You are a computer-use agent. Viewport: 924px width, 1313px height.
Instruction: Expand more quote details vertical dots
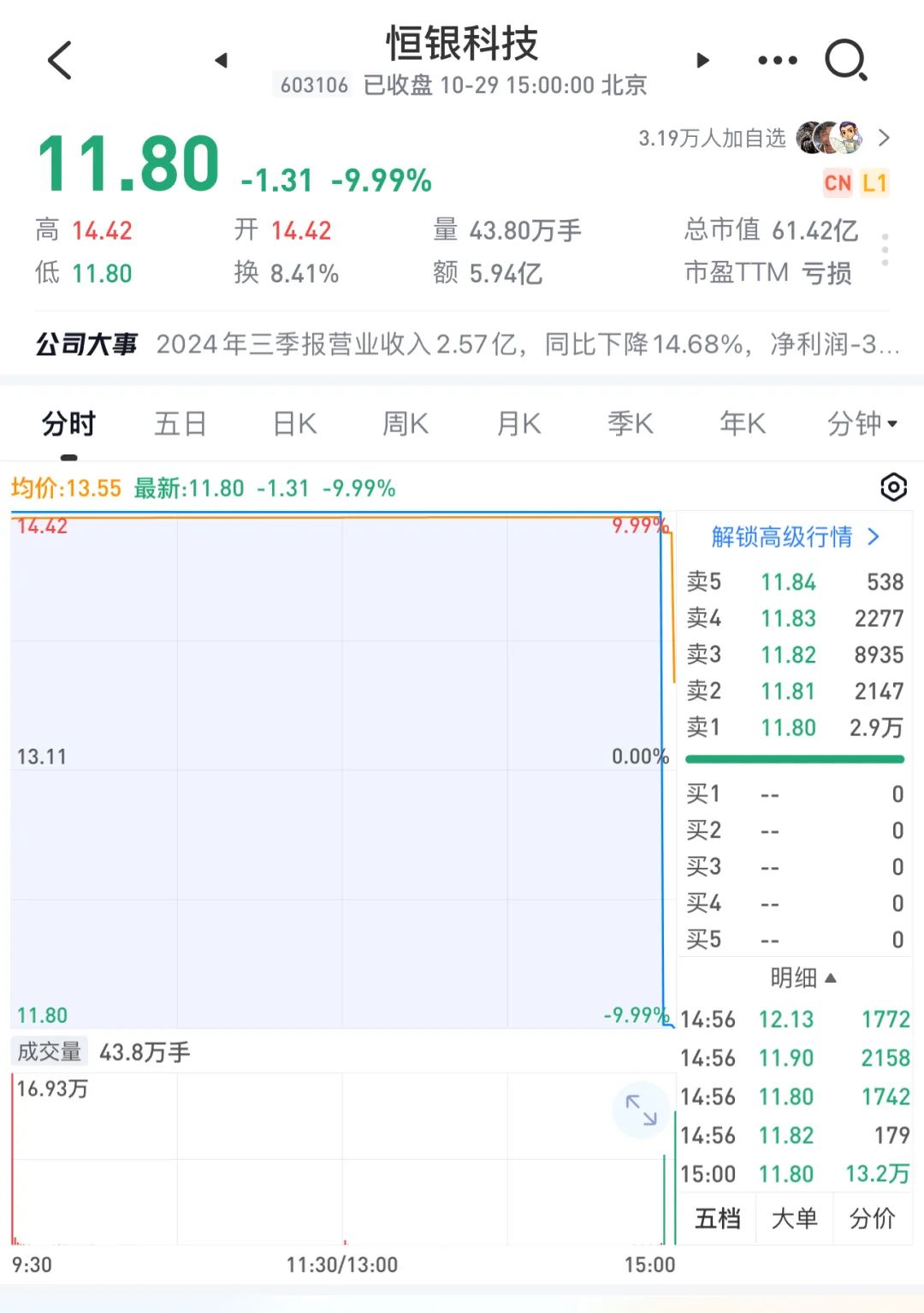click(x=885, y=250)
